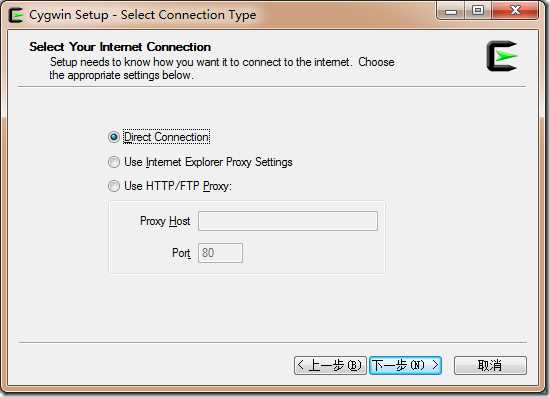This screenshot has height=397, width=550.
Task: Close the Cygwin Setup window
Action: point(515,11)
